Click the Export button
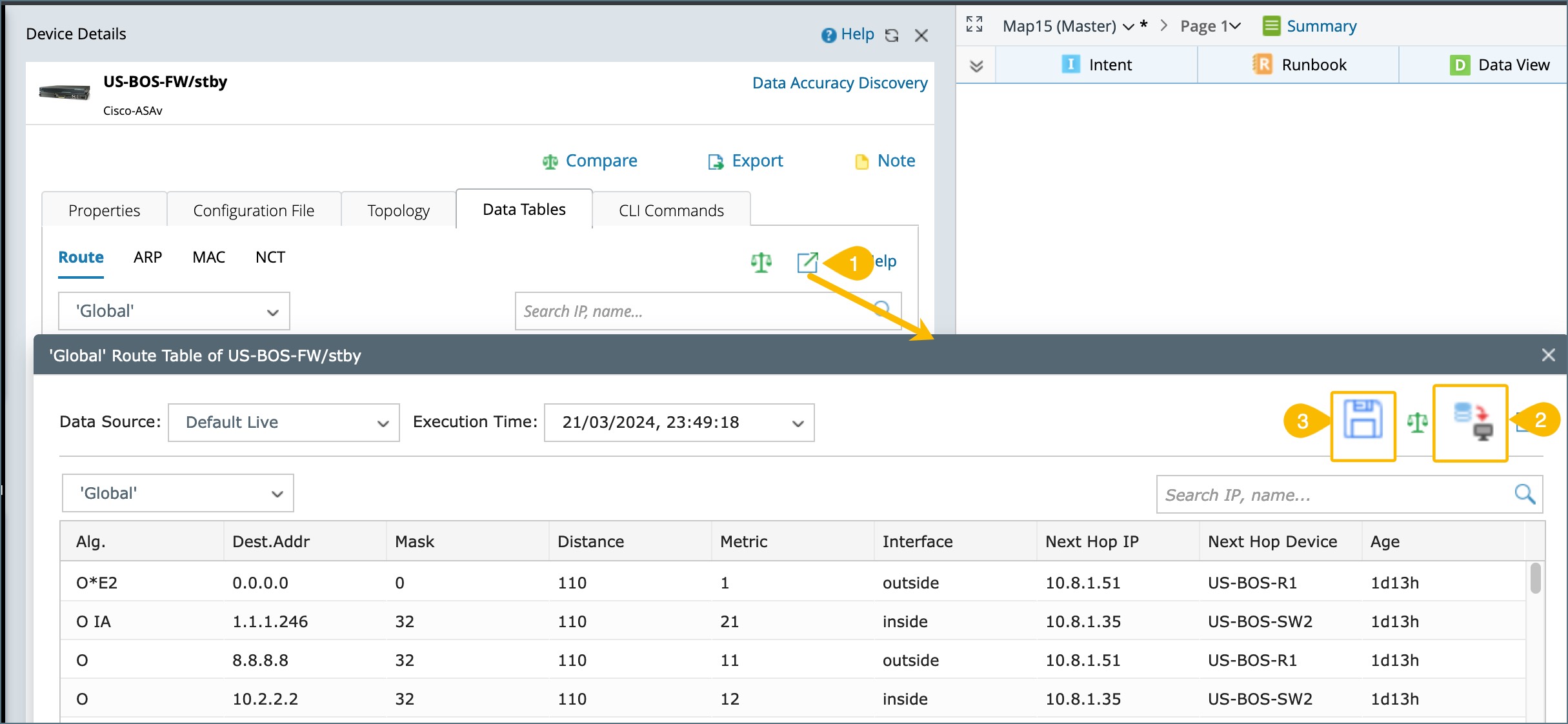This screenshot has height=724, width=1568. point(745,161)
